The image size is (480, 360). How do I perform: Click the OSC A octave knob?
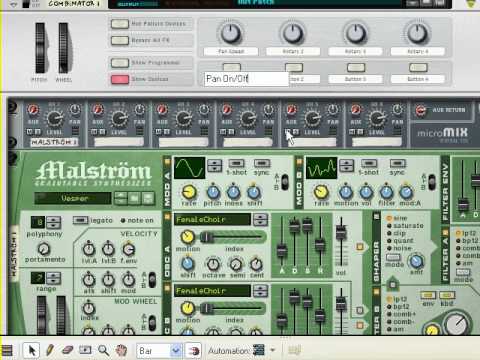click(x=213, y=264)
